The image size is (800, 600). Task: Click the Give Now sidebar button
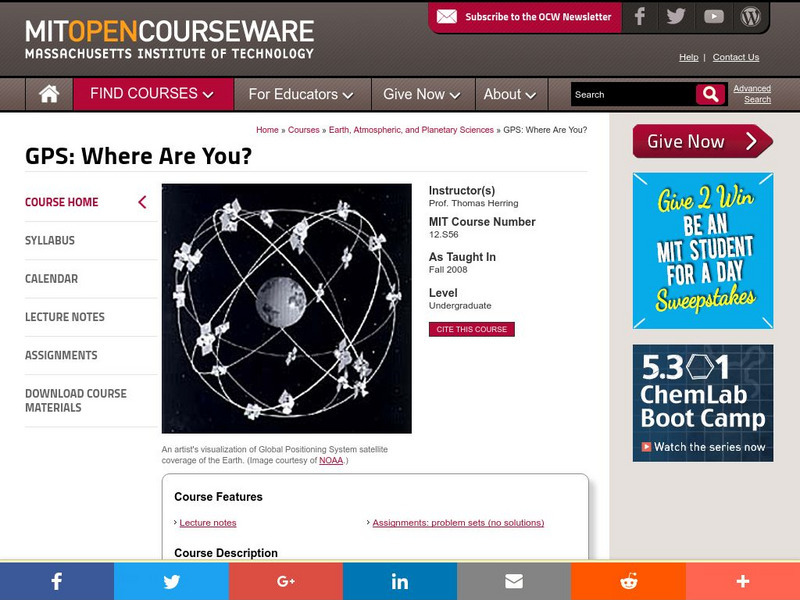703,141
